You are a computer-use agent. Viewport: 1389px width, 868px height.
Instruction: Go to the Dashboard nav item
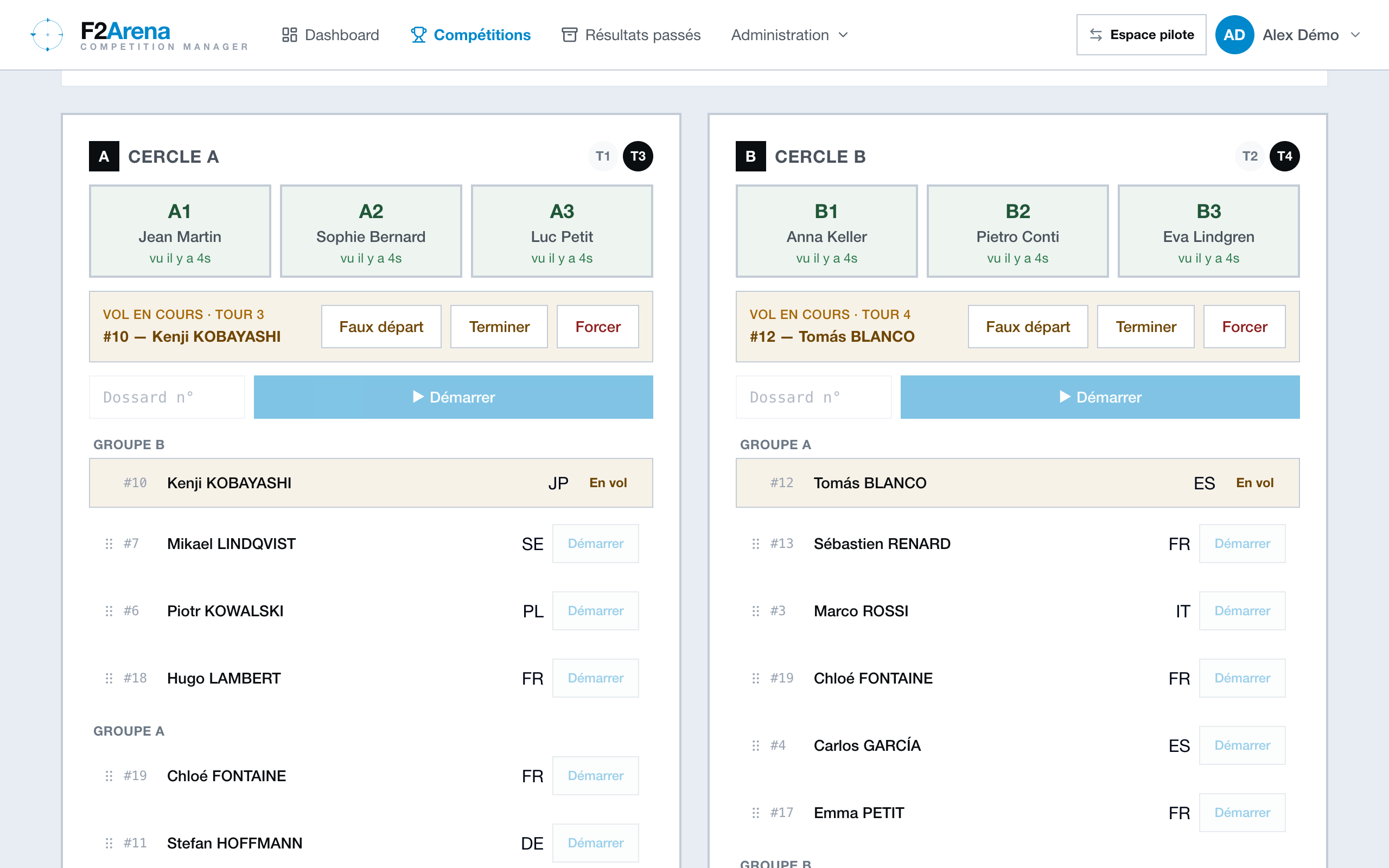(330, 35)
